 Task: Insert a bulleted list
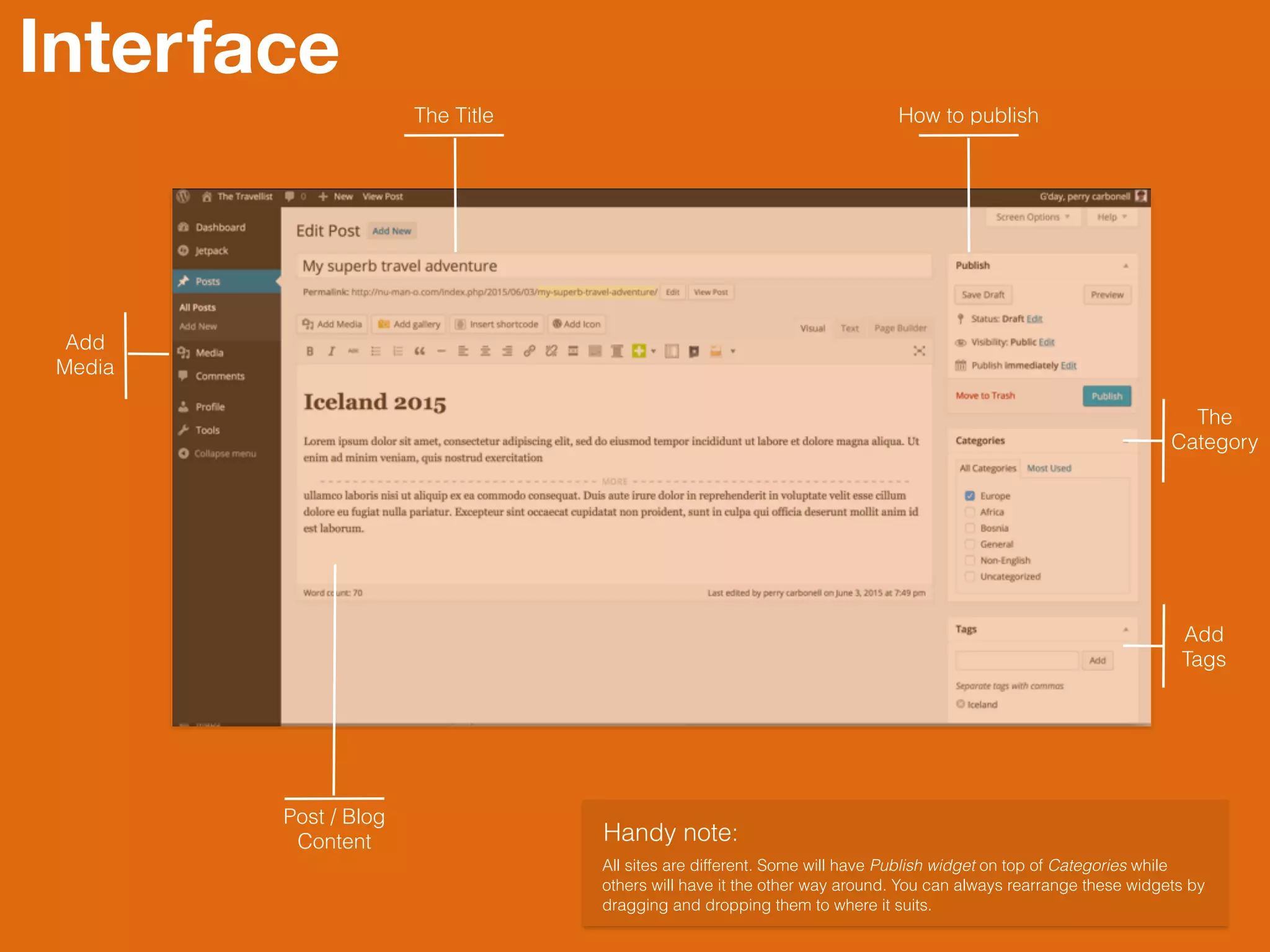point(376,351)
